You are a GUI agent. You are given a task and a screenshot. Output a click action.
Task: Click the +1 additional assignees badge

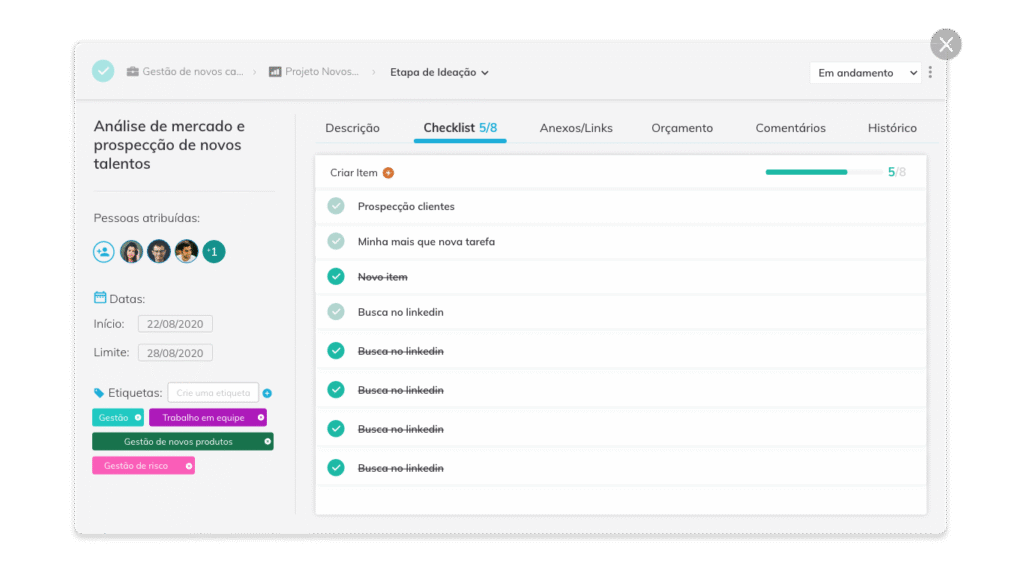tap(214, 252)
